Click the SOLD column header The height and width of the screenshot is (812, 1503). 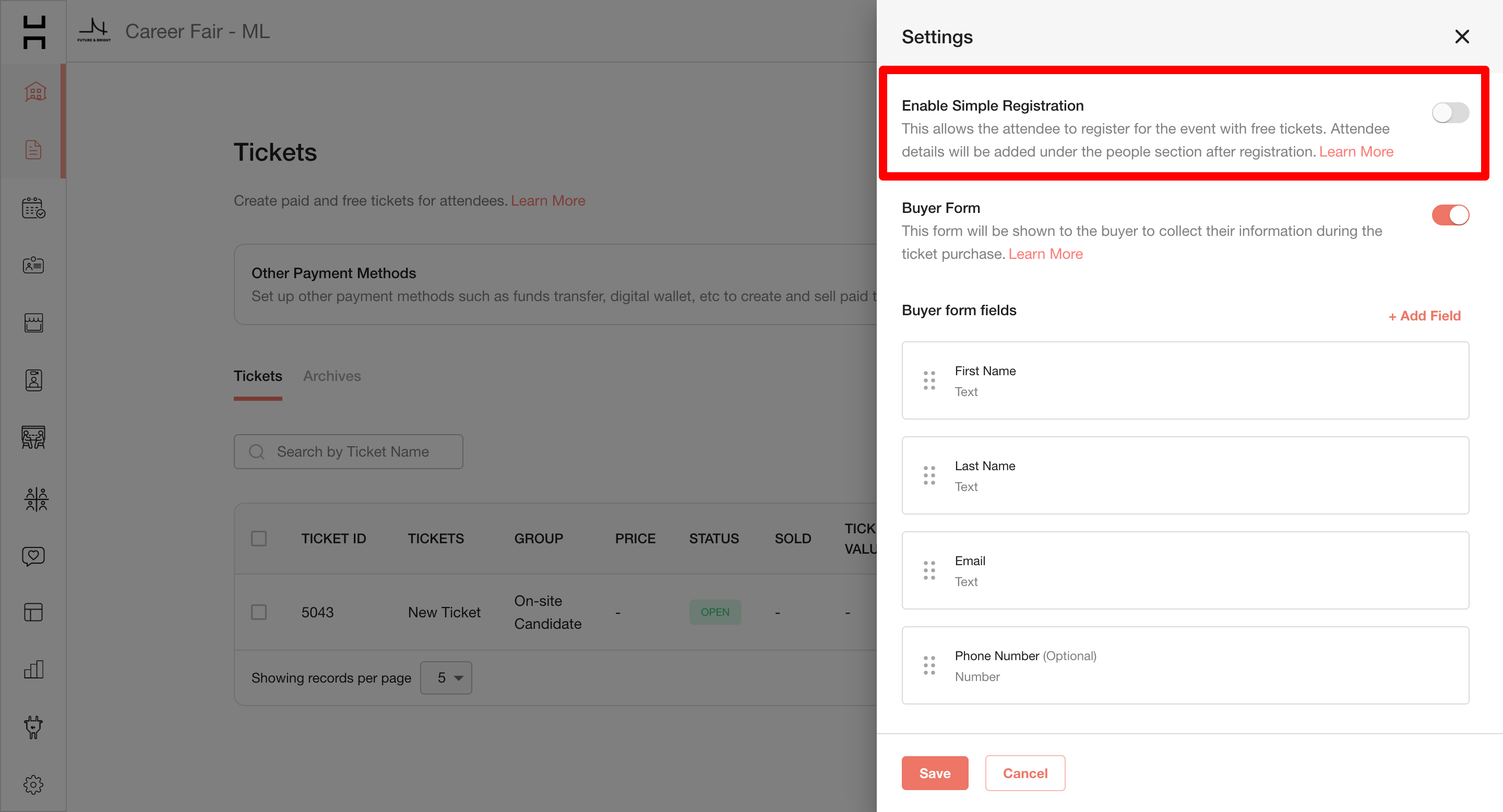tap(792, 539)
